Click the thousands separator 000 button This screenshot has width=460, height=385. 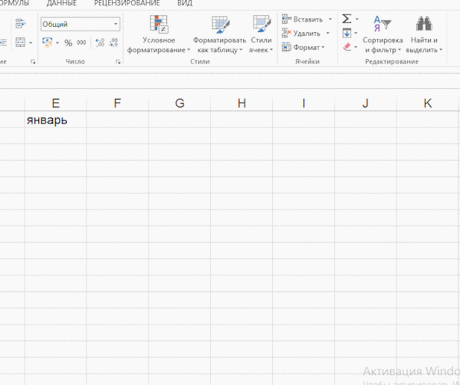pyautogui.click(x=81, y=43)
